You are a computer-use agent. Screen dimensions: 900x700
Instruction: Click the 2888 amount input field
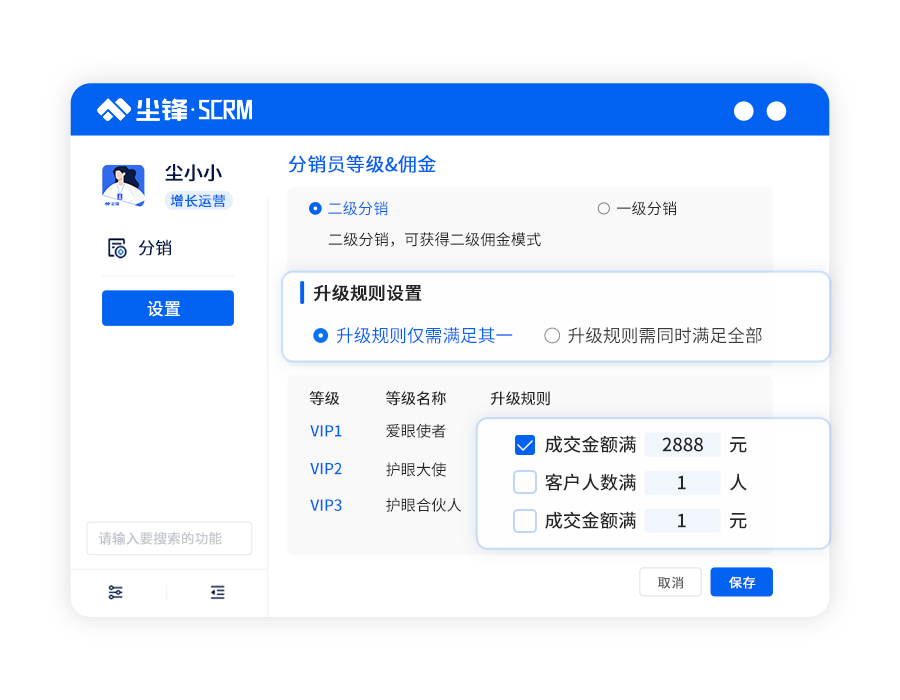pos(682,445)
